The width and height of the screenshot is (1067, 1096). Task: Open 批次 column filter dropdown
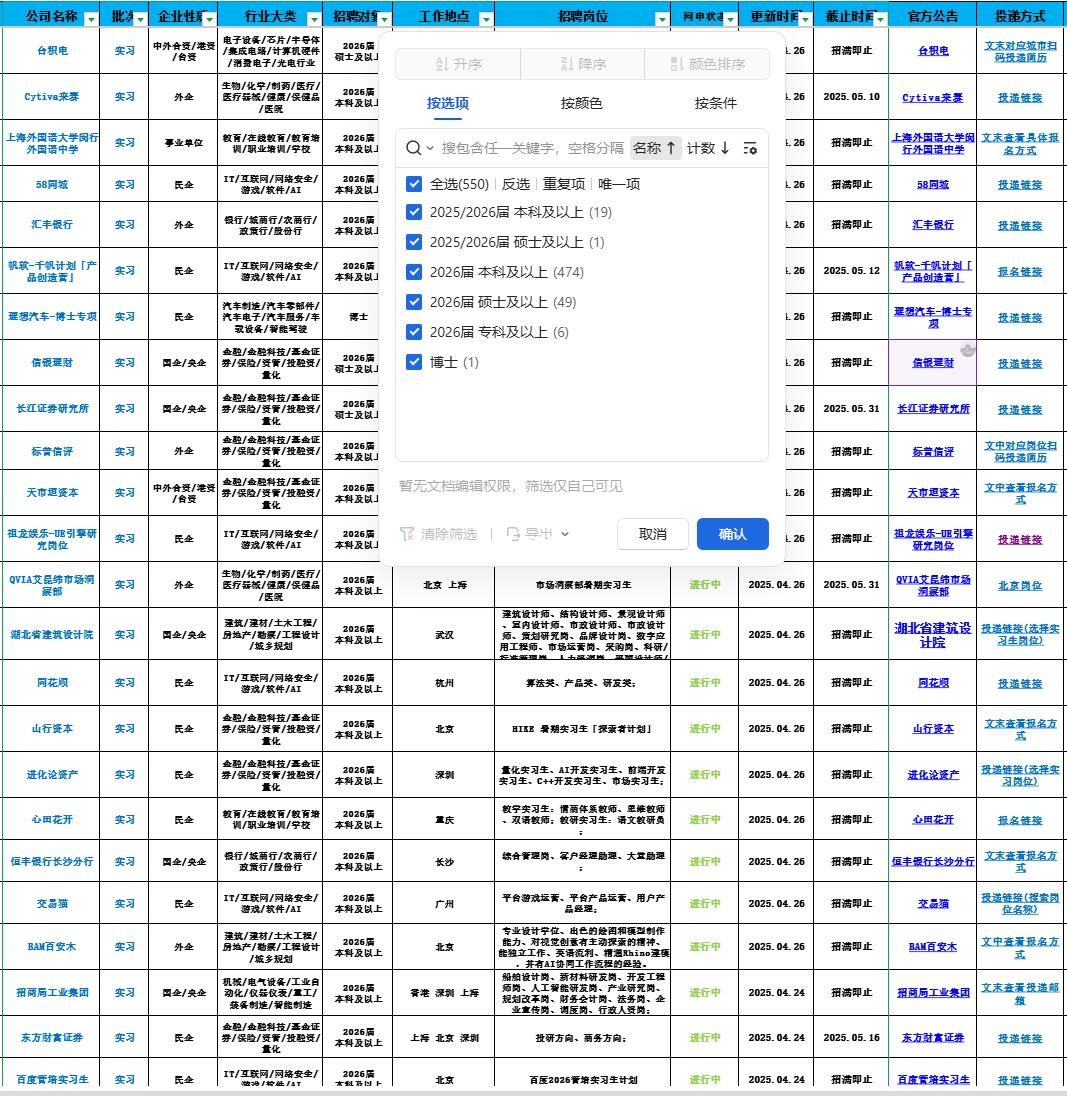tap(140, 19)
